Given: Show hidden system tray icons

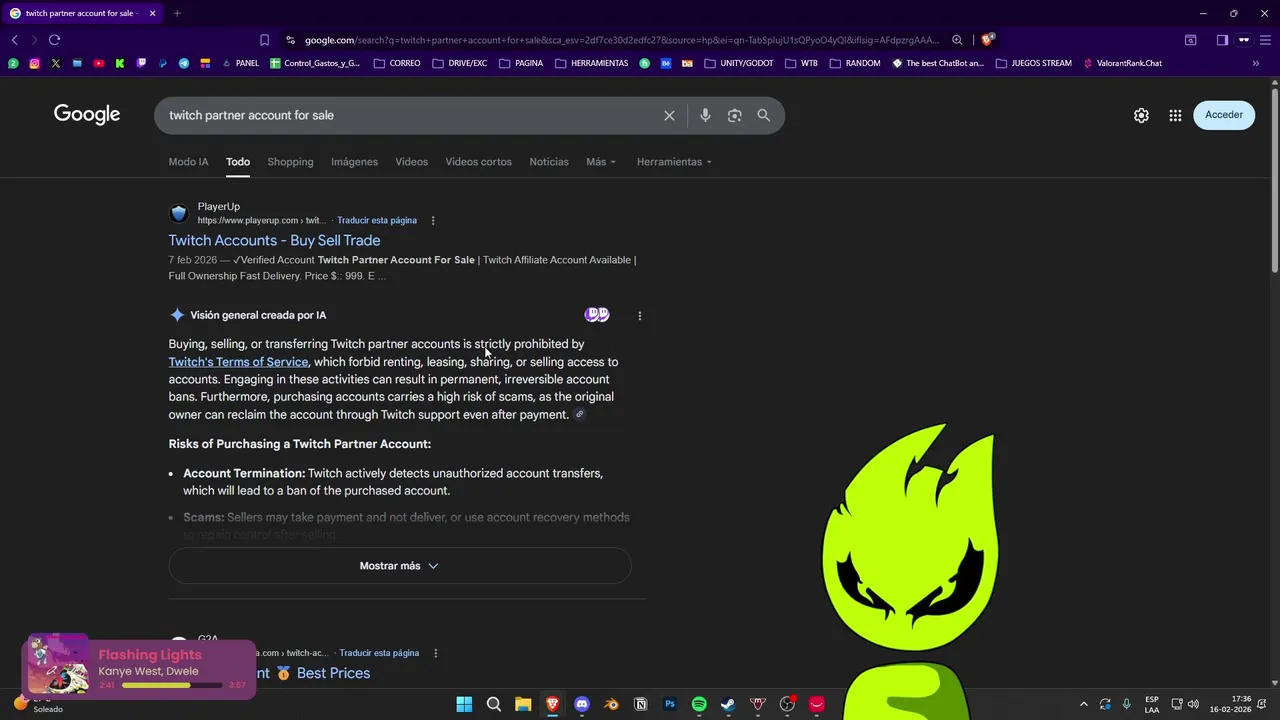Looking at the screenshot, I should tap(1083, 704).
